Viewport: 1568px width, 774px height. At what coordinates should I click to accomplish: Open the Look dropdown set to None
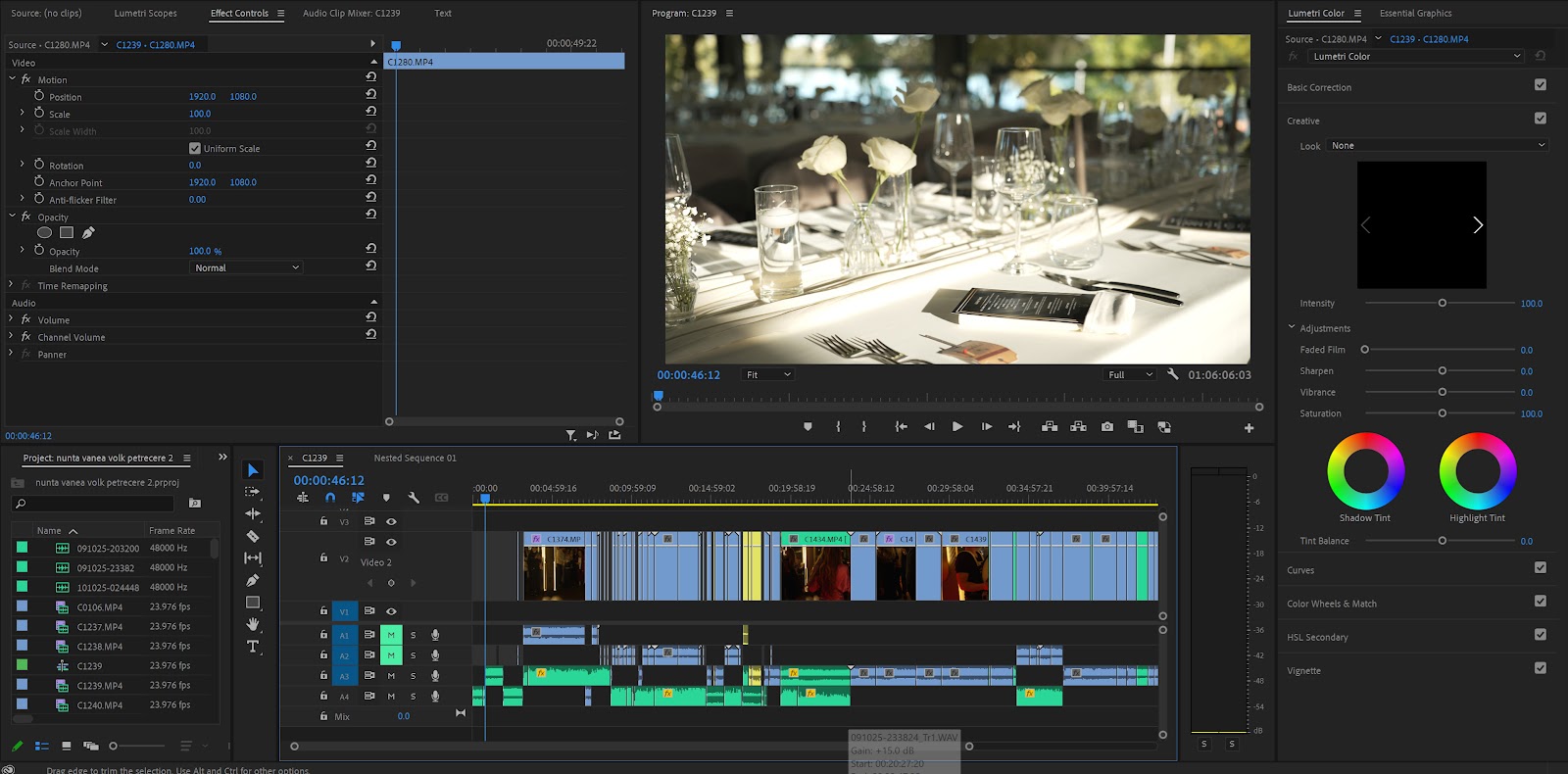tap(1438, 145)
